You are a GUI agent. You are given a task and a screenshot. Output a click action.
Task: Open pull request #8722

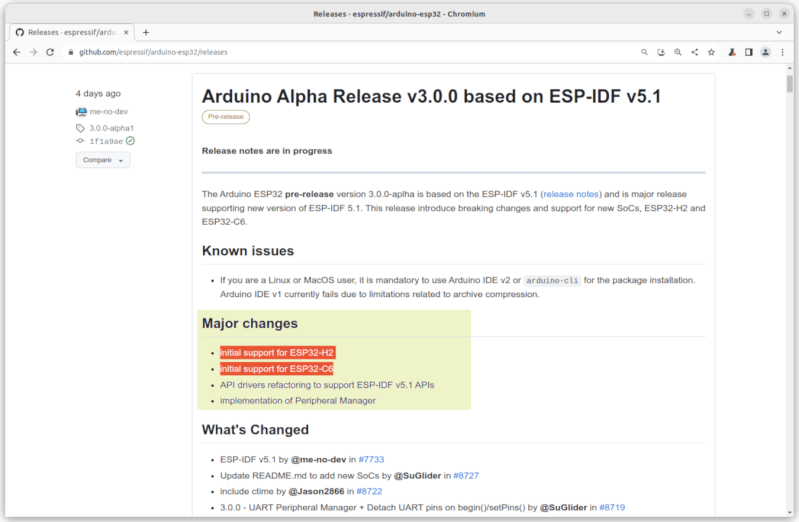(369, 491)
